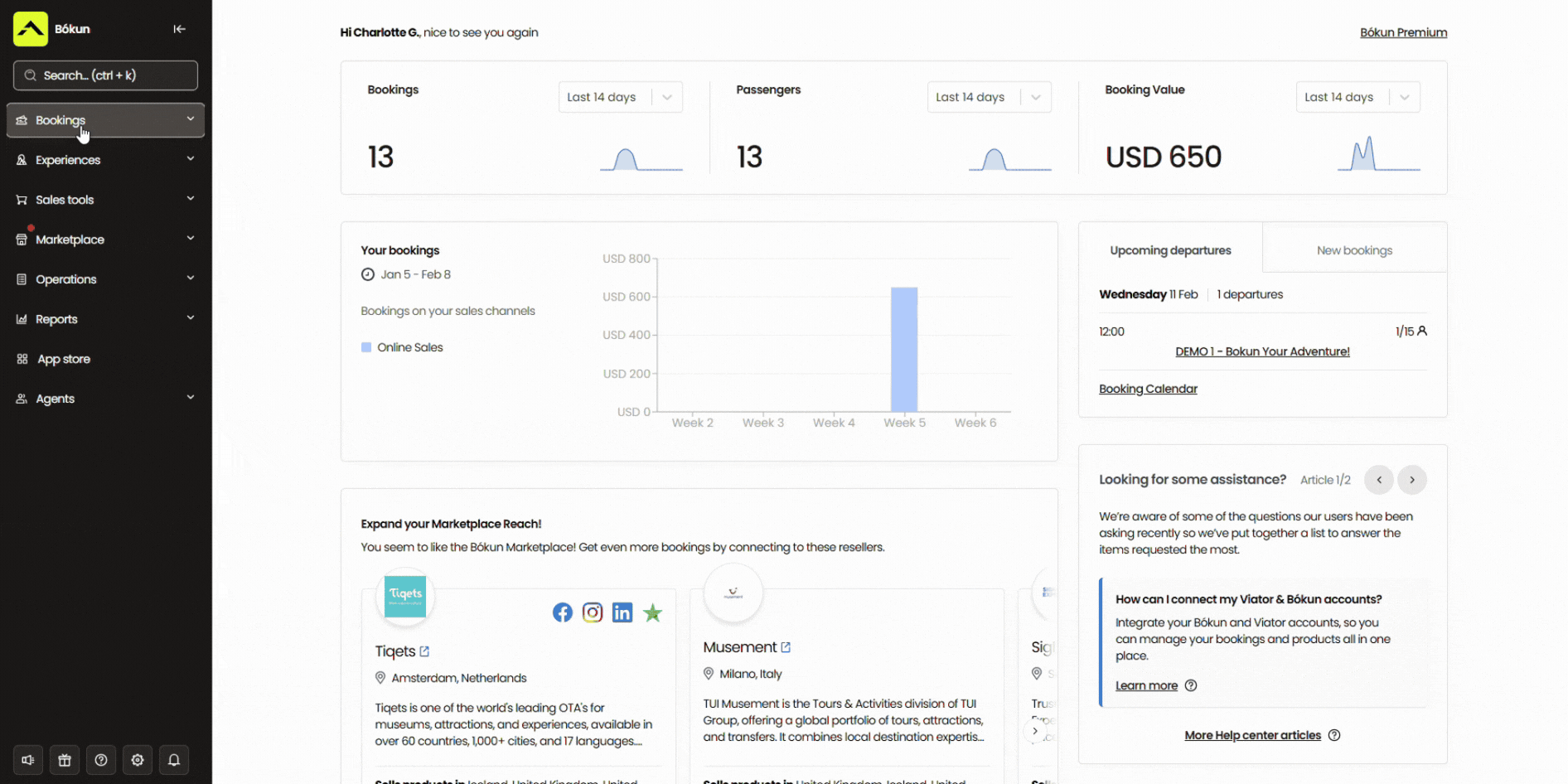This screenshot has height=784, width=1568.
Task: Click the Bókun Premium link
Action: 1403,32
